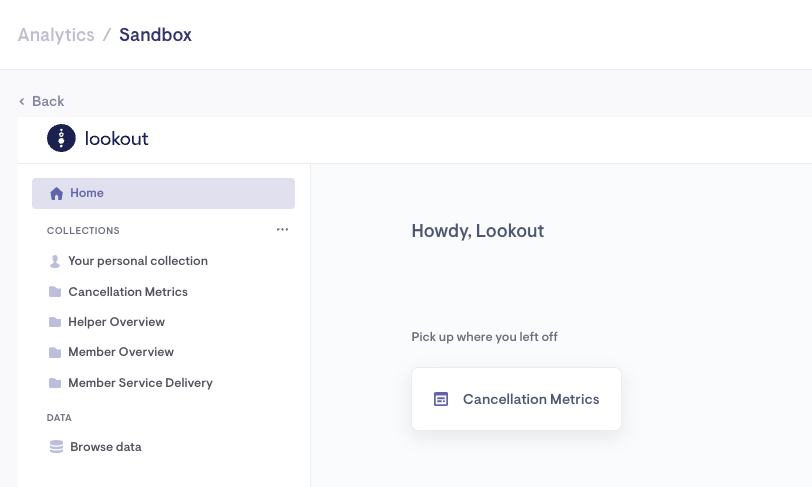Click the dashboard icon on Cancellation Metrics card
Screen dimensions: 812x487
(x=441, y=399)
